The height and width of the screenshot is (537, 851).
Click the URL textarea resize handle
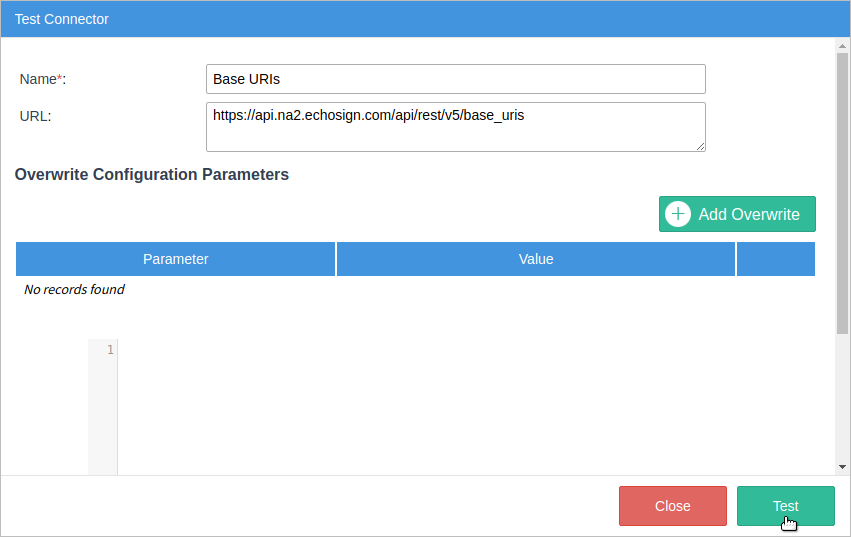tap(700, 146)
